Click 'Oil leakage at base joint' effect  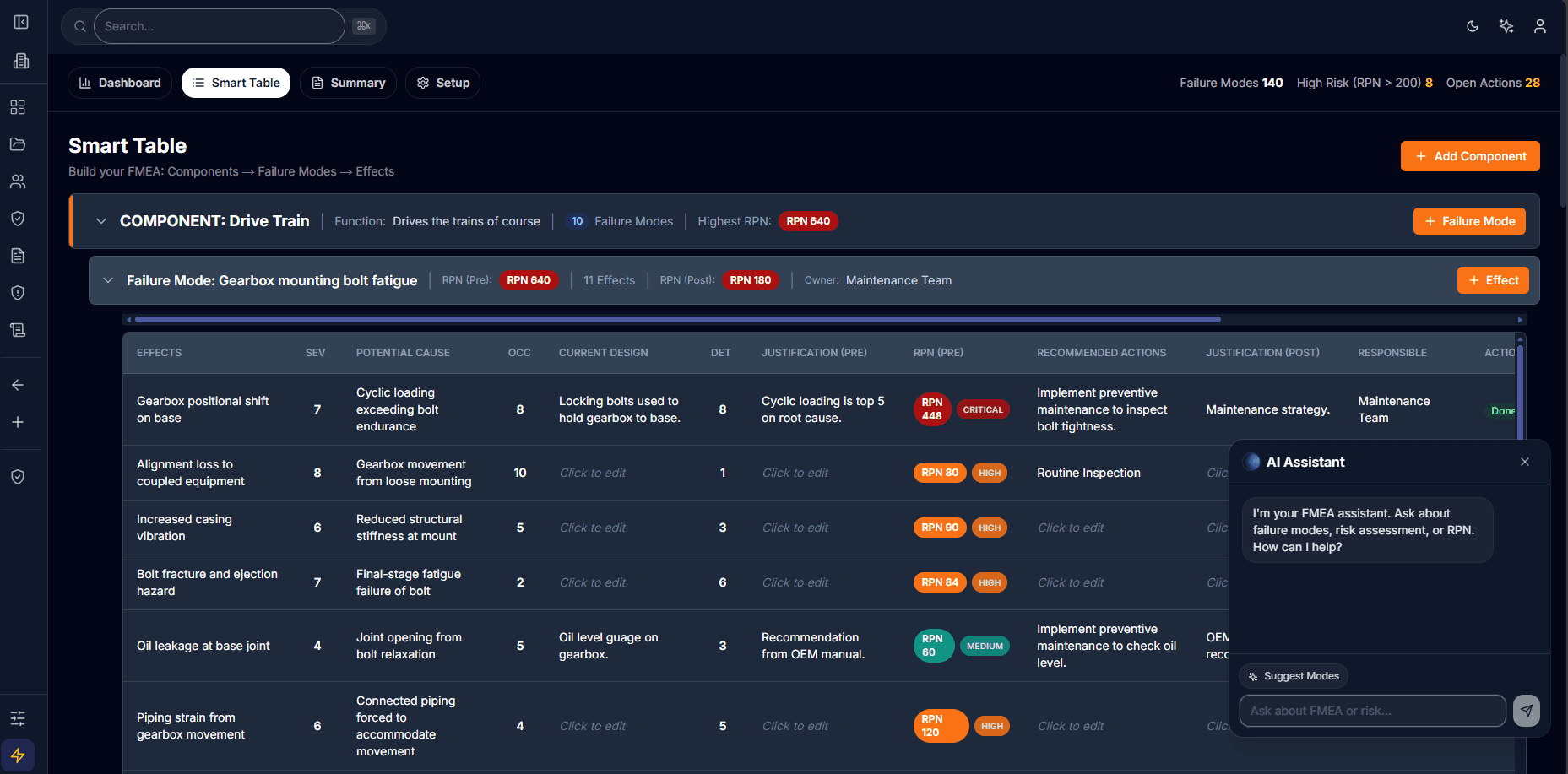(x=203, y=646)
